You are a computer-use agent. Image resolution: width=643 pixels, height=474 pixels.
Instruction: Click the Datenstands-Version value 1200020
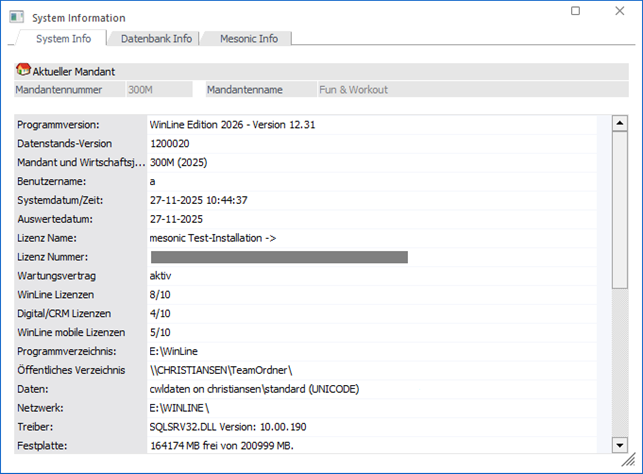click(170, 143)
